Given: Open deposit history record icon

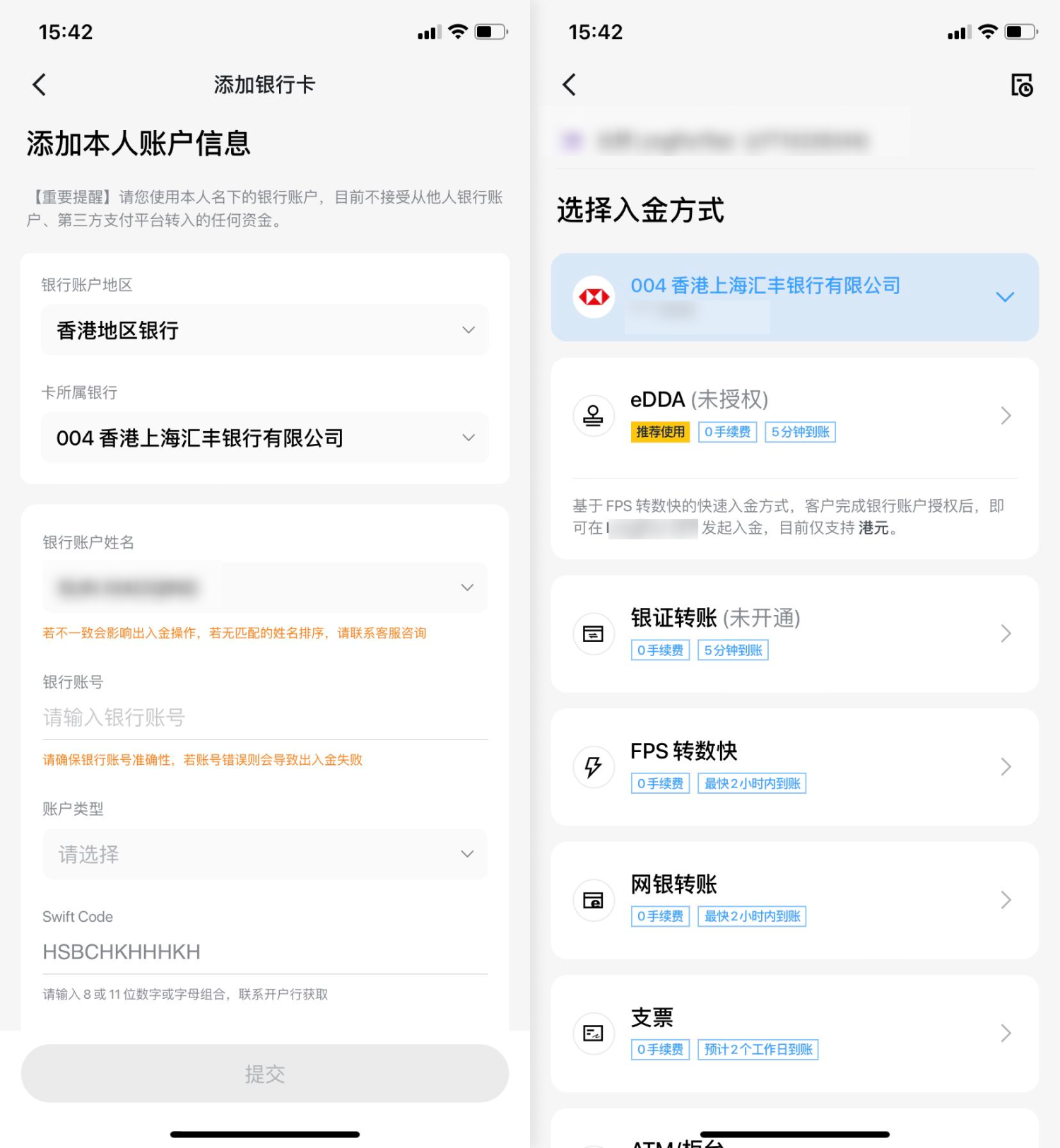Looking at the screenshot, I should point(1022,85).
